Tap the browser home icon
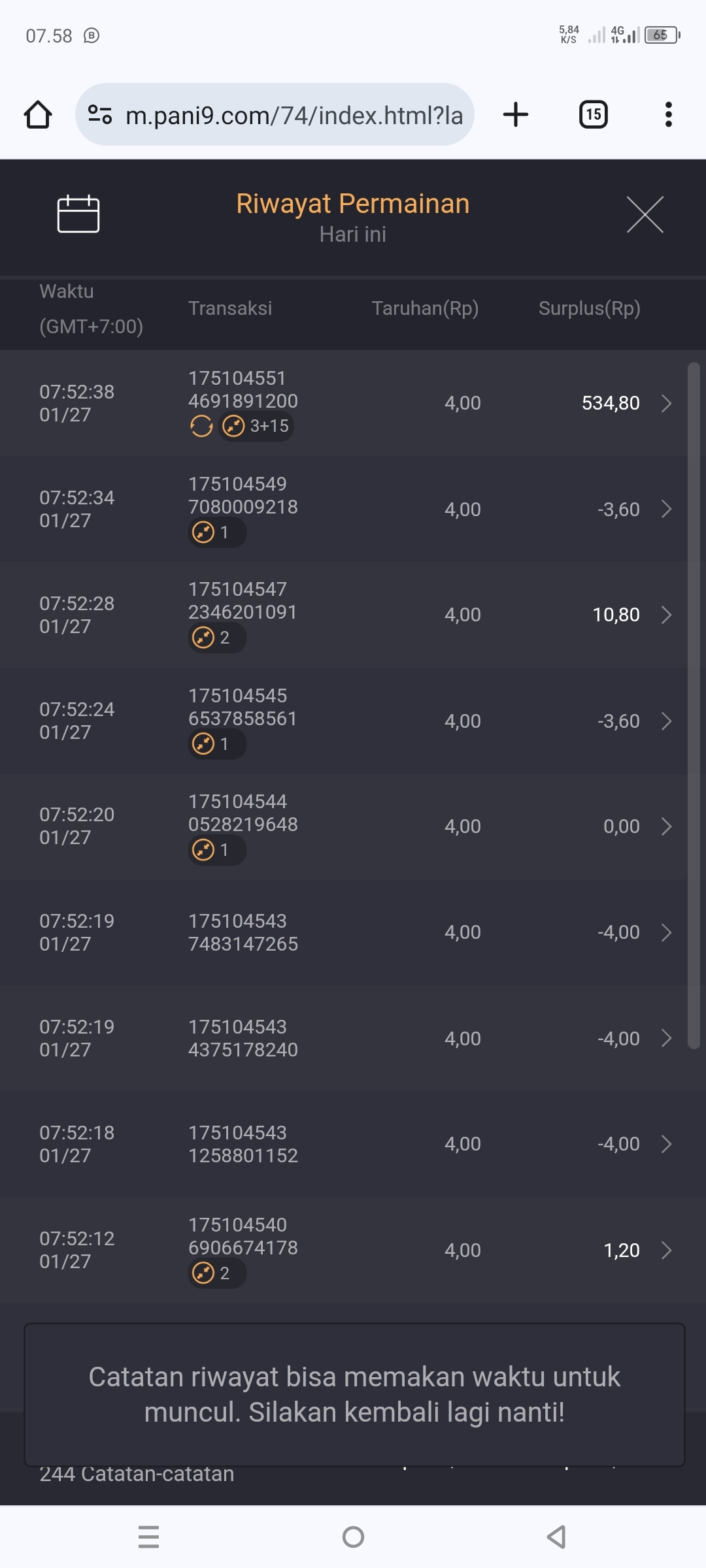This screenshot has height=1568, width=706. (38, 115)
